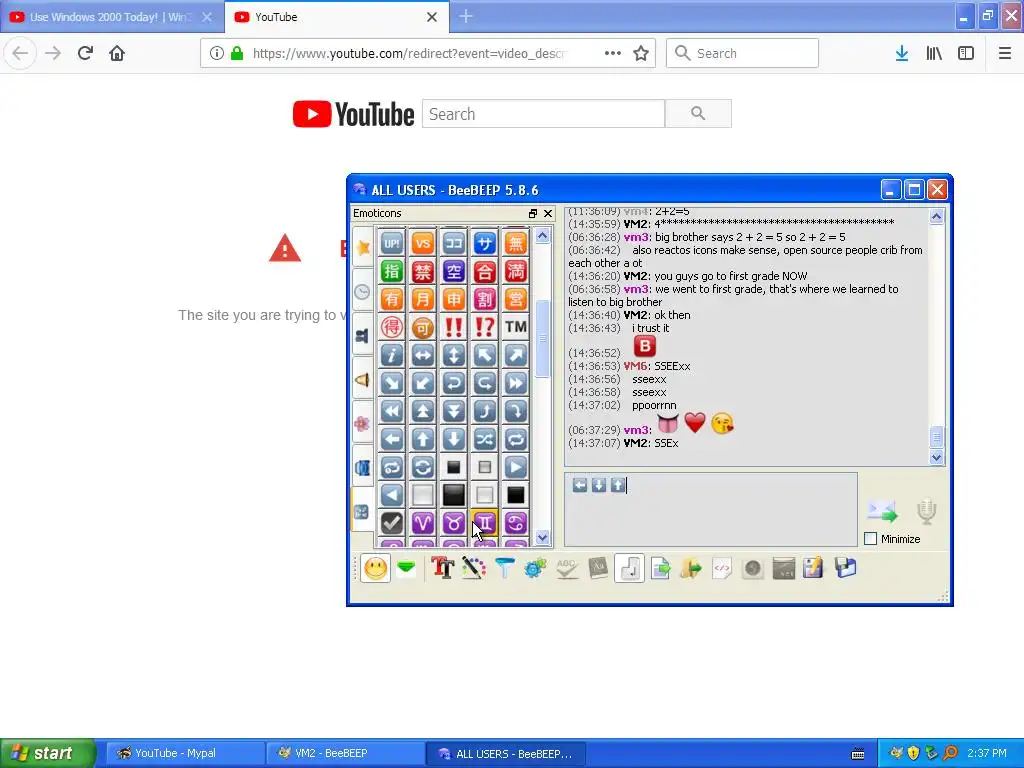Click the chat history scroll-up arrow

point(936,217)
